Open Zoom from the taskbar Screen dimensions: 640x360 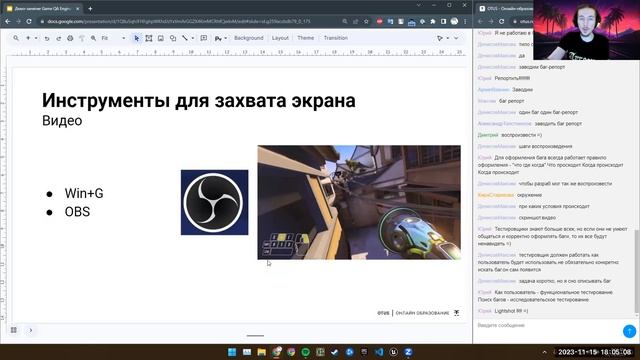tap(408, 352)
